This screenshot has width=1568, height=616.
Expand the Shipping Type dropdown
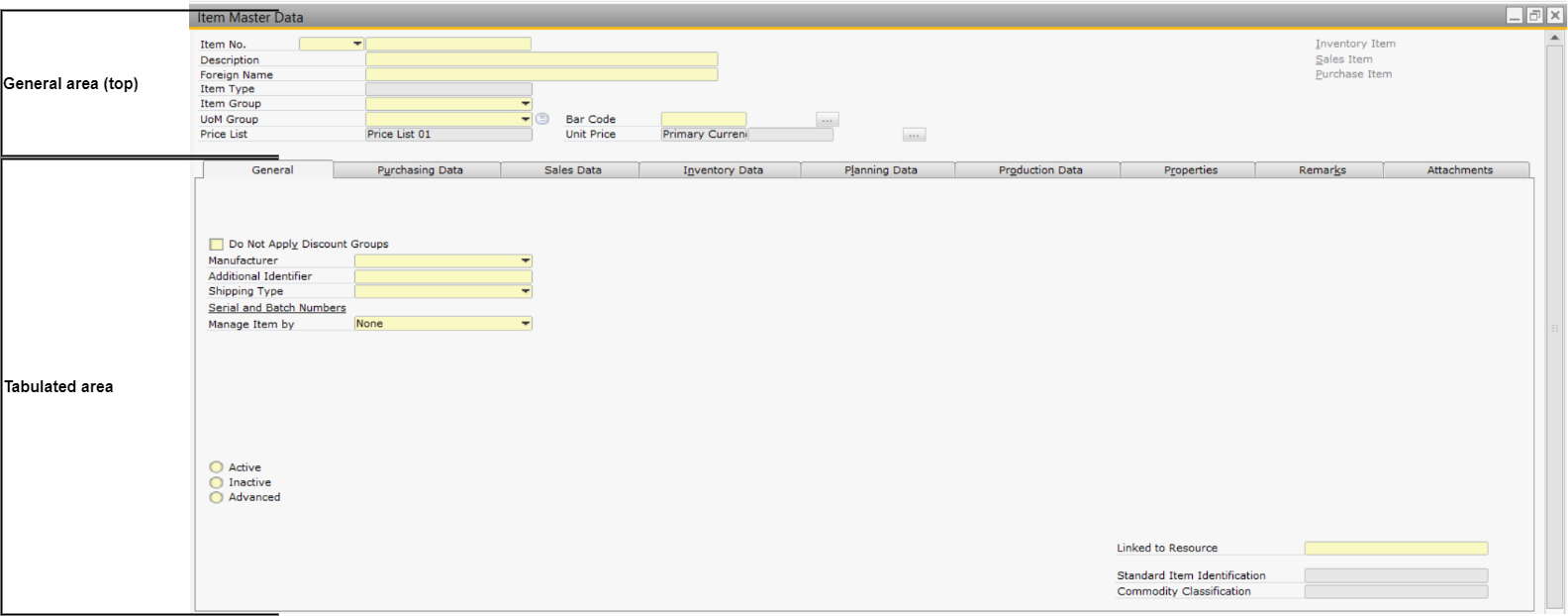coord(526,292)
